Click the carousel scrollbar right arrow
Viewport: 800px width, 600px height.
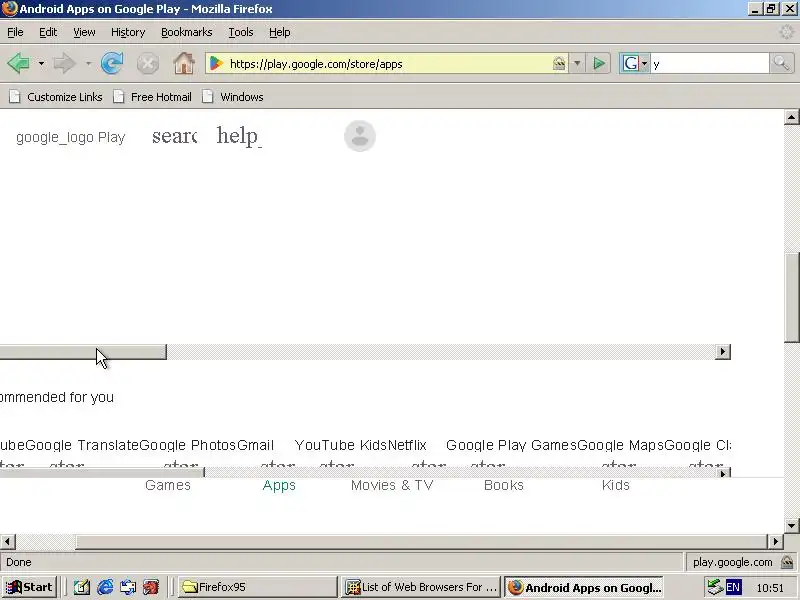722,352
